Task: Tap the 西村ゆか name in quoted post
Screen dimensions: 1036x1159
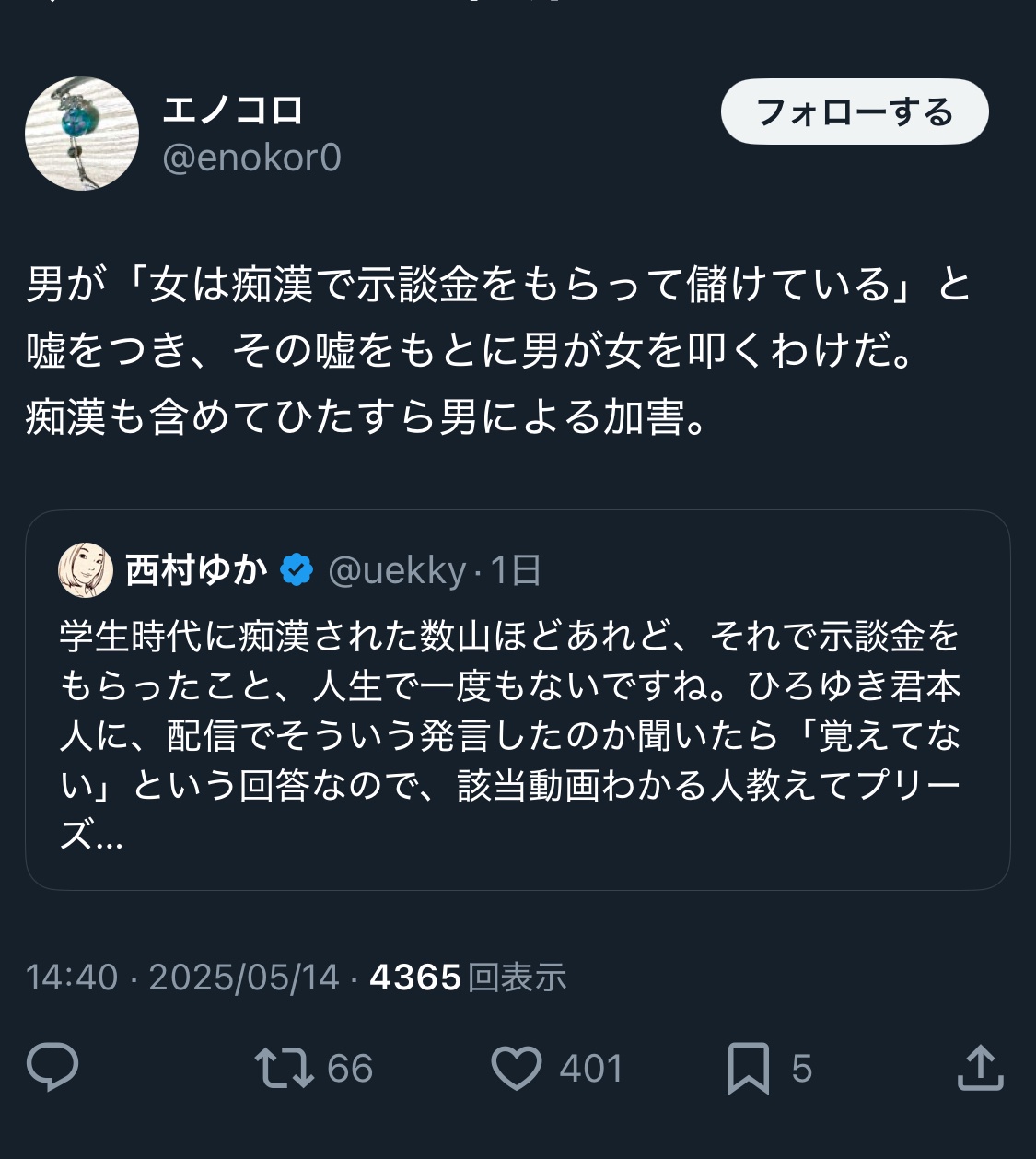Action: pyautogui.click(x=196, y=570)
